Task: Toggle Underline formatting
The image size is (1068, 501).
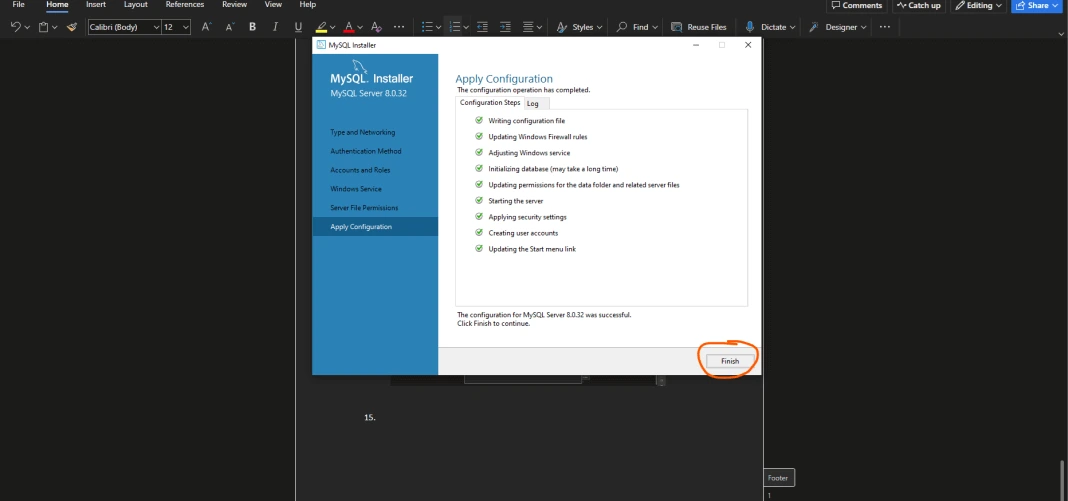Action: [298, 27]
